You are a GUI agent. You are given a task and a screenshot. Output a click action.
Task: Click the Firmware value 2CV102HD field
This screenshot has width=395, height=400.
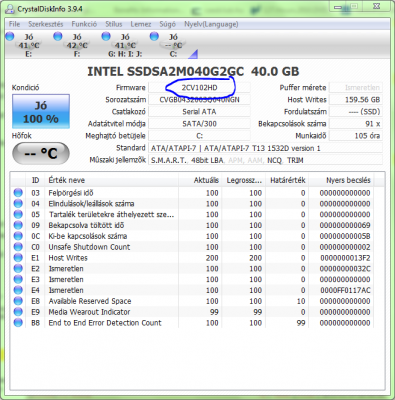click(199, 88)
